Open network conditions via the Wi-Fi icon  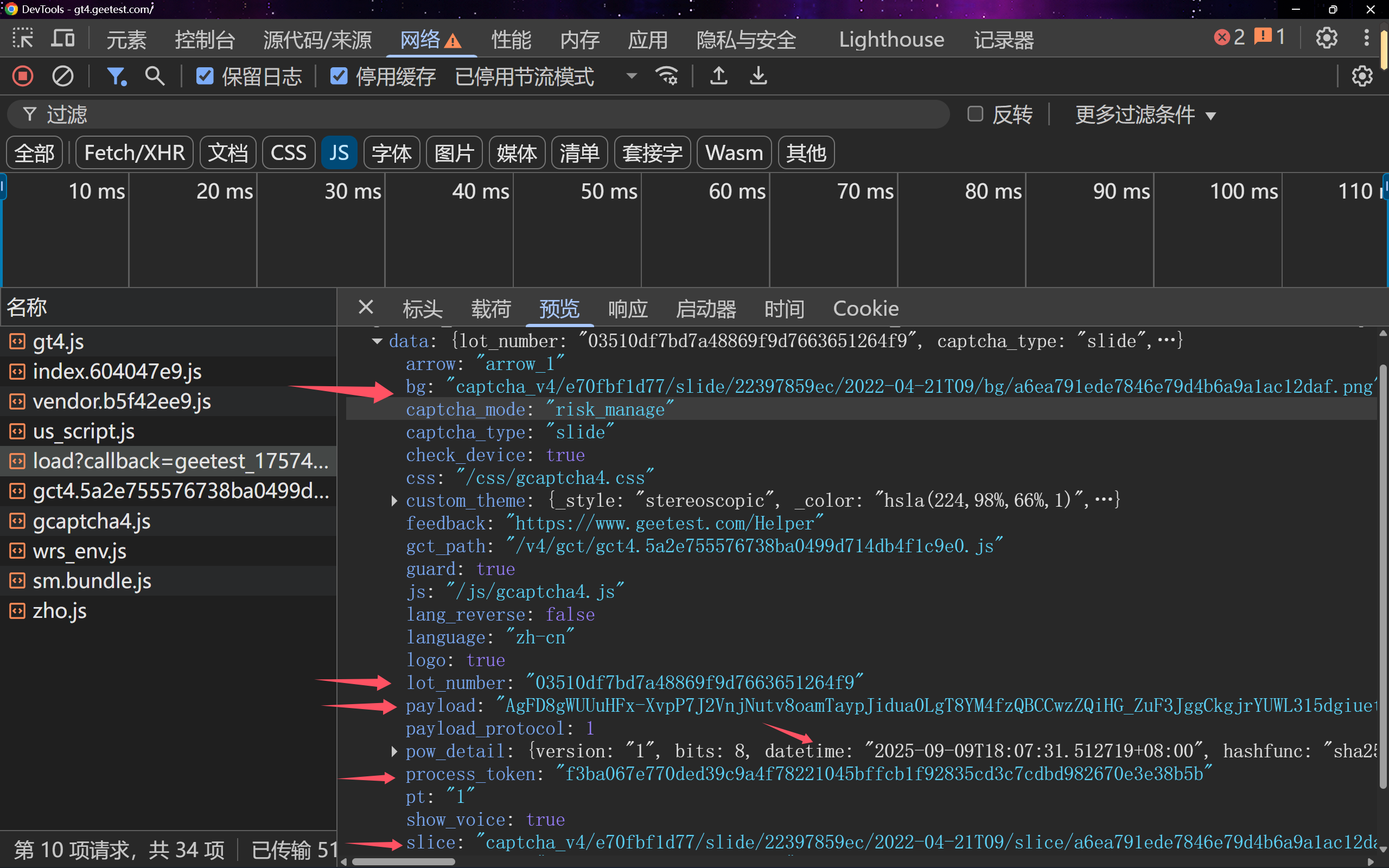pyautogui.click(x=666, y=76)
